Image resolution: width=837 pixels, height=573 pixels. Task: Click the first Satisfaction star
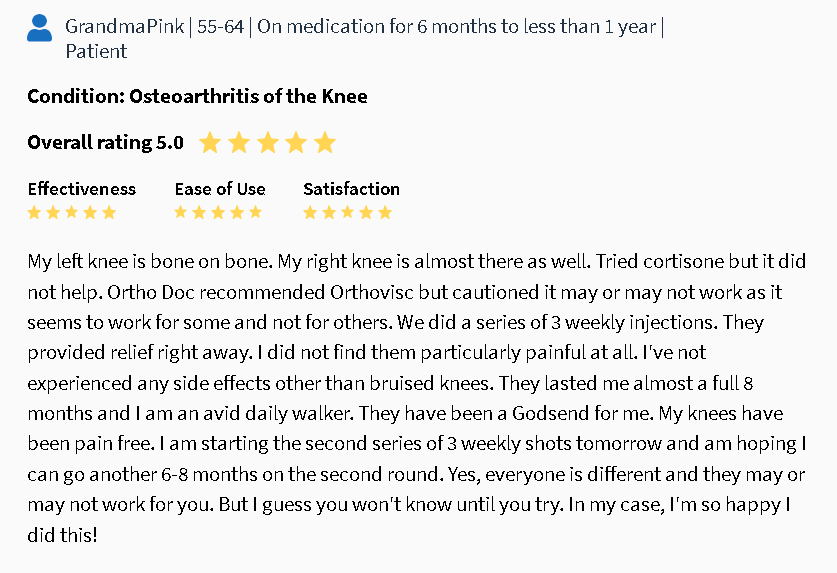[x=311, y=212]
